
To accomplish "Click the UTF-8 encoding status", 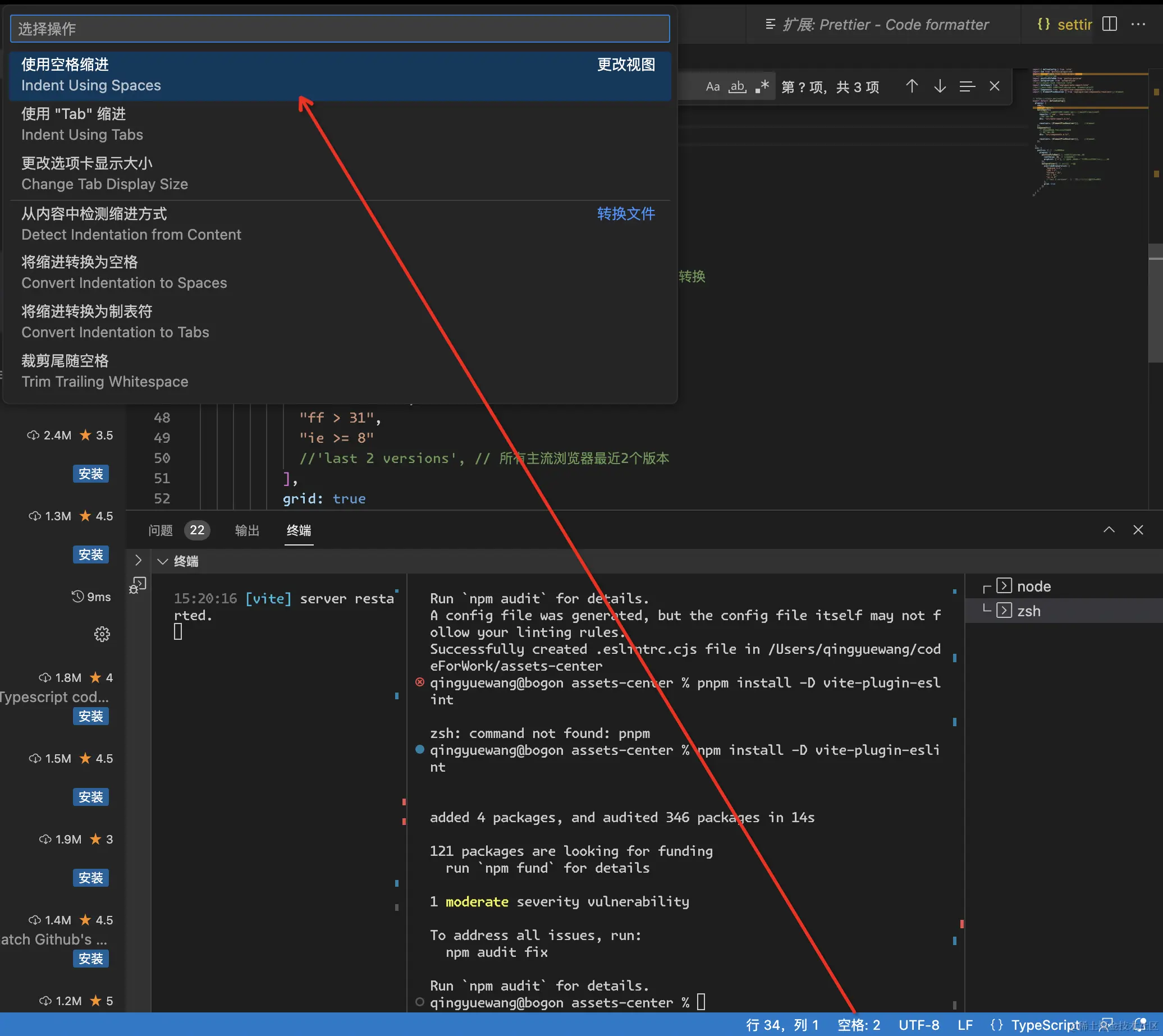I will click(x=919, y=1025).
